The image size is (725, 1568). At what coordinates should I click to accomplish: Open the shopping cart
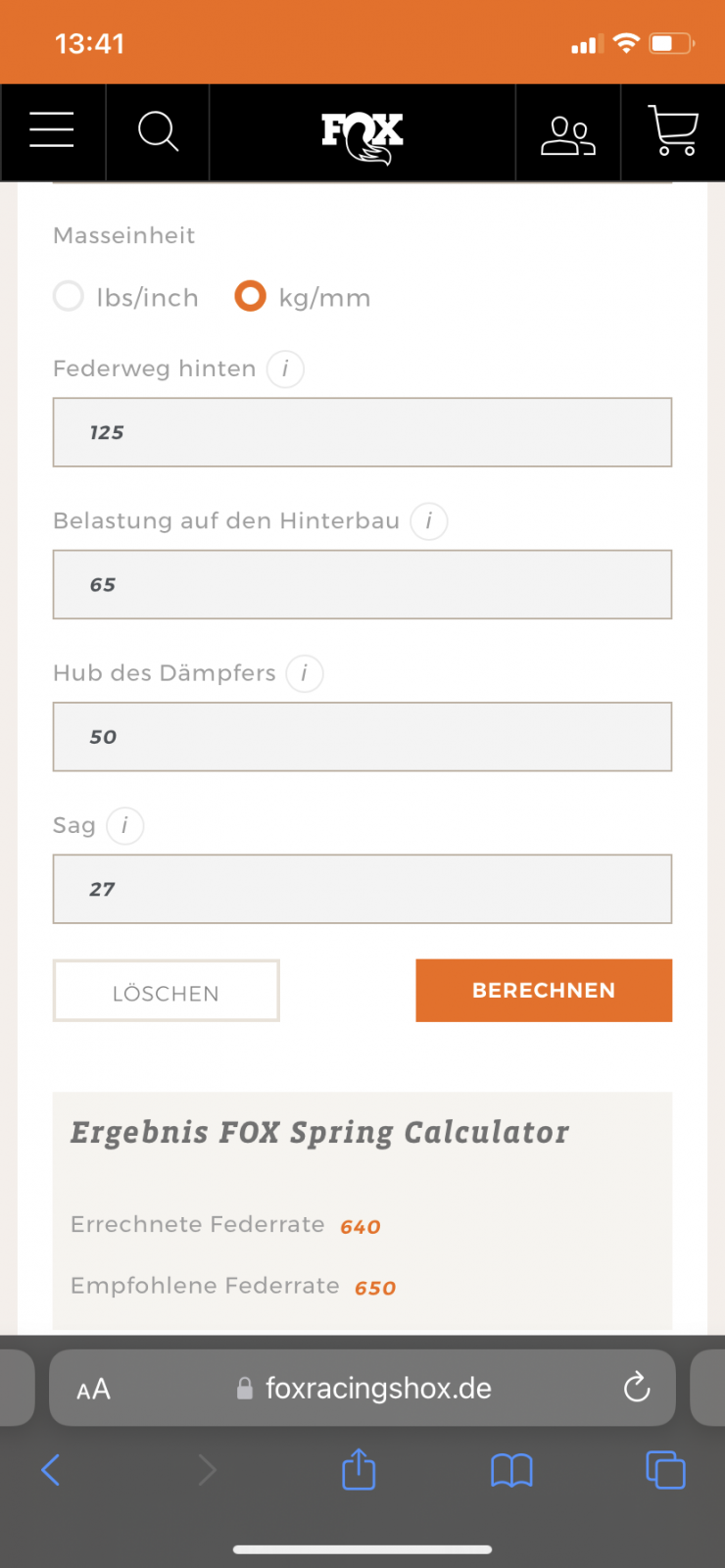(x=673, y=131)
